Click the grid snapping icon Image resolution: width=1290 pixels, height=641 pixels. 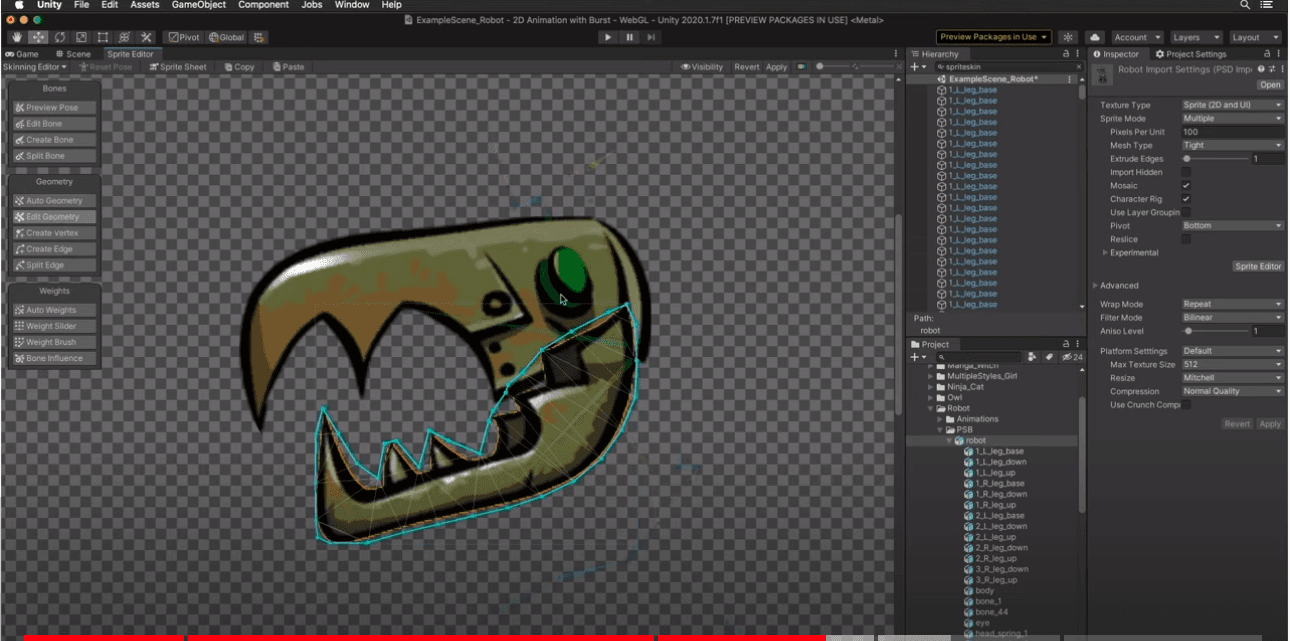click(x=260, y=37)
